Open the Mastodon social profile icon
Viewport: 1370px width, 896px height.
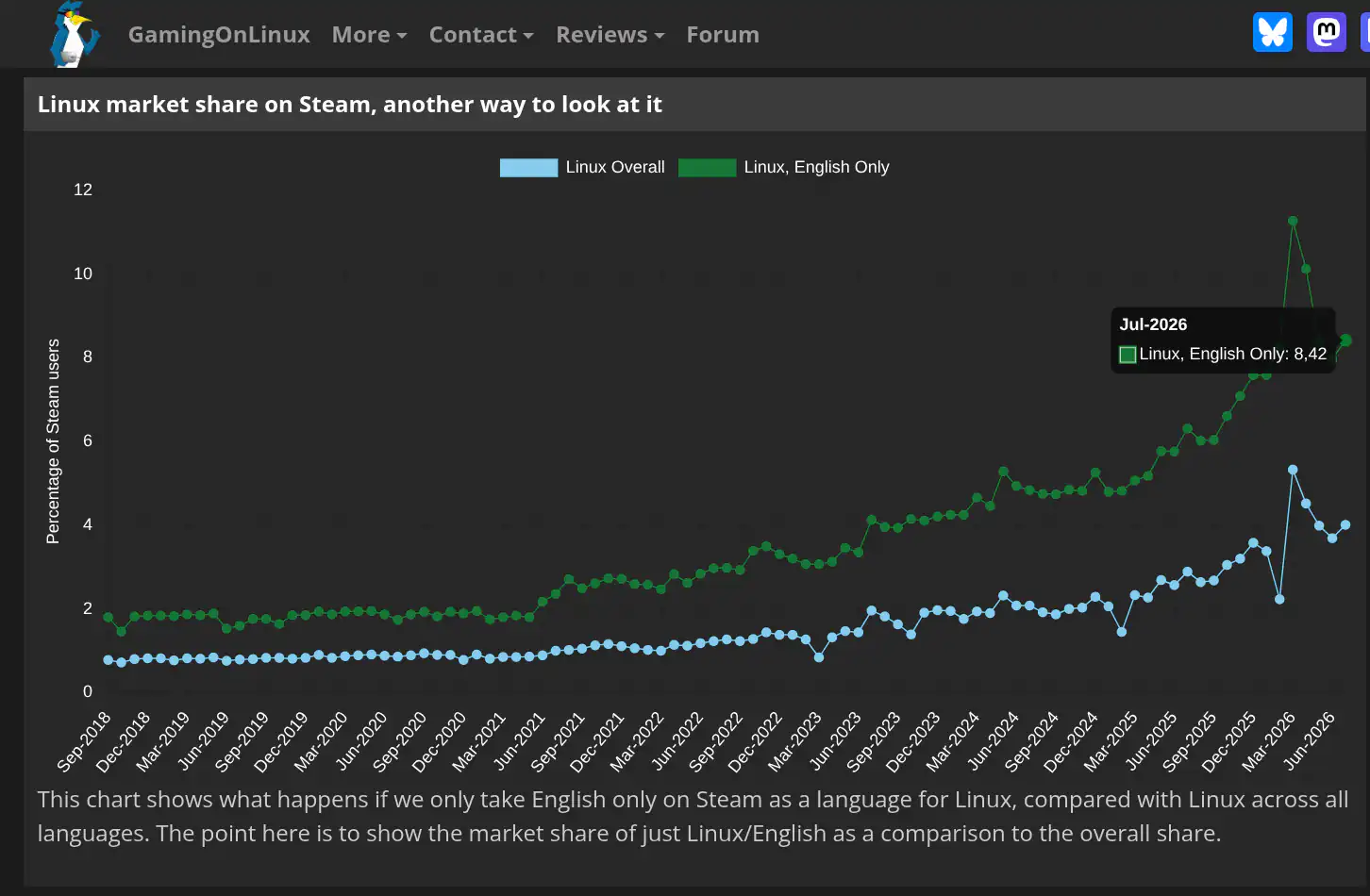click(x=1326, y=32)
